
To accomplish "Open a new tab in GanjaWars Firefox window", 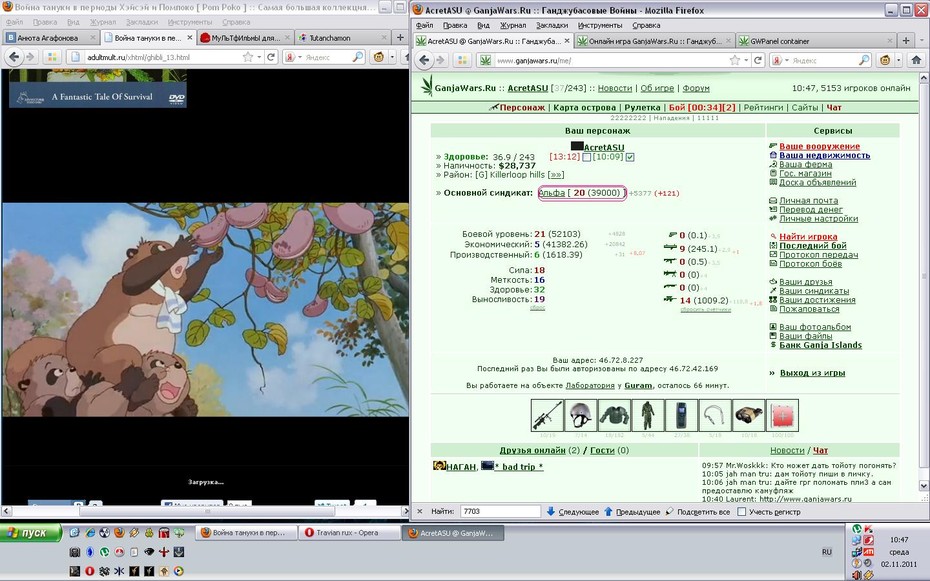I will point(906,41).
